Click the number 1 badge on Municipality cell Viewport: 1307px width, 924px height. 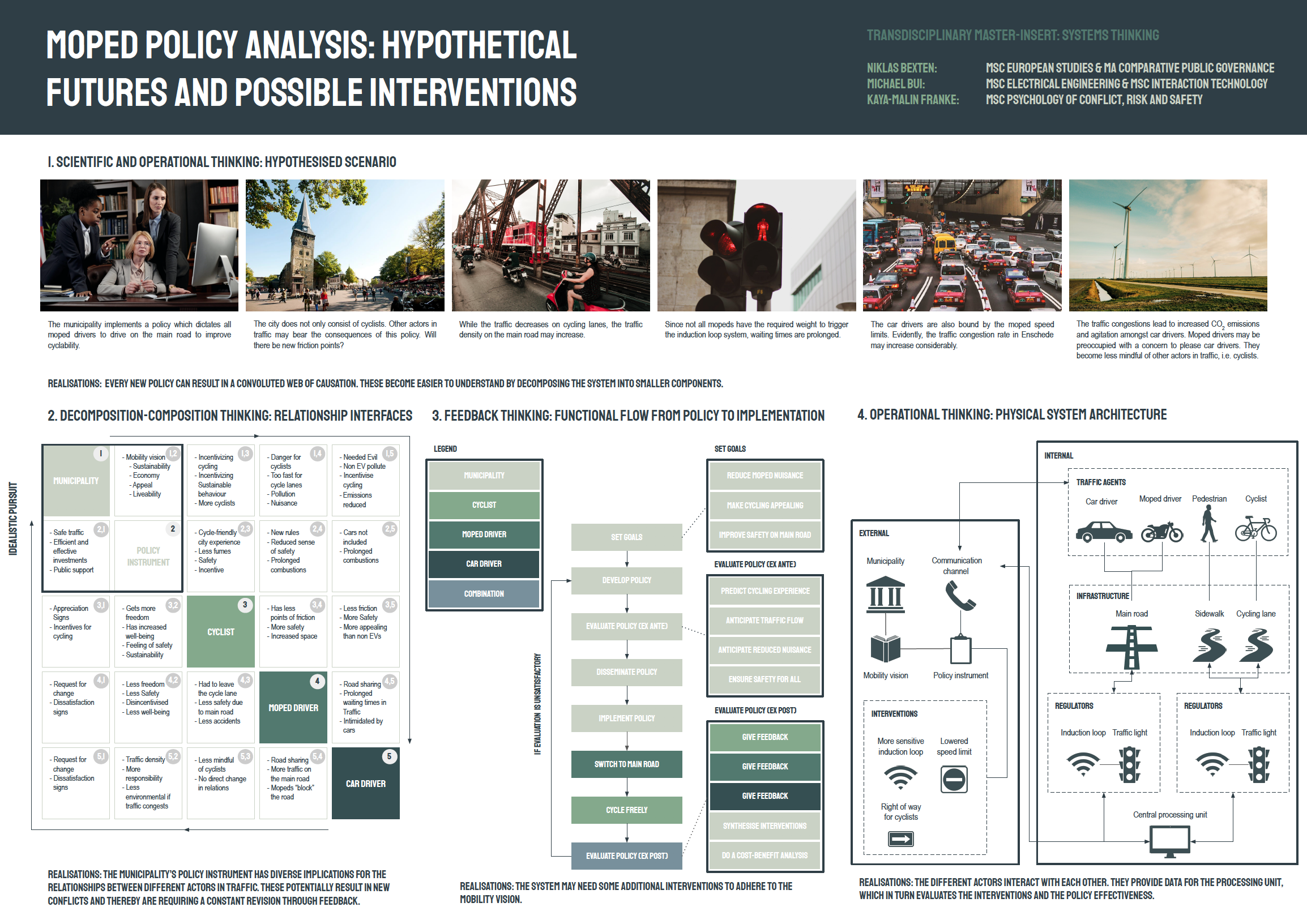[x=101, y=454]
